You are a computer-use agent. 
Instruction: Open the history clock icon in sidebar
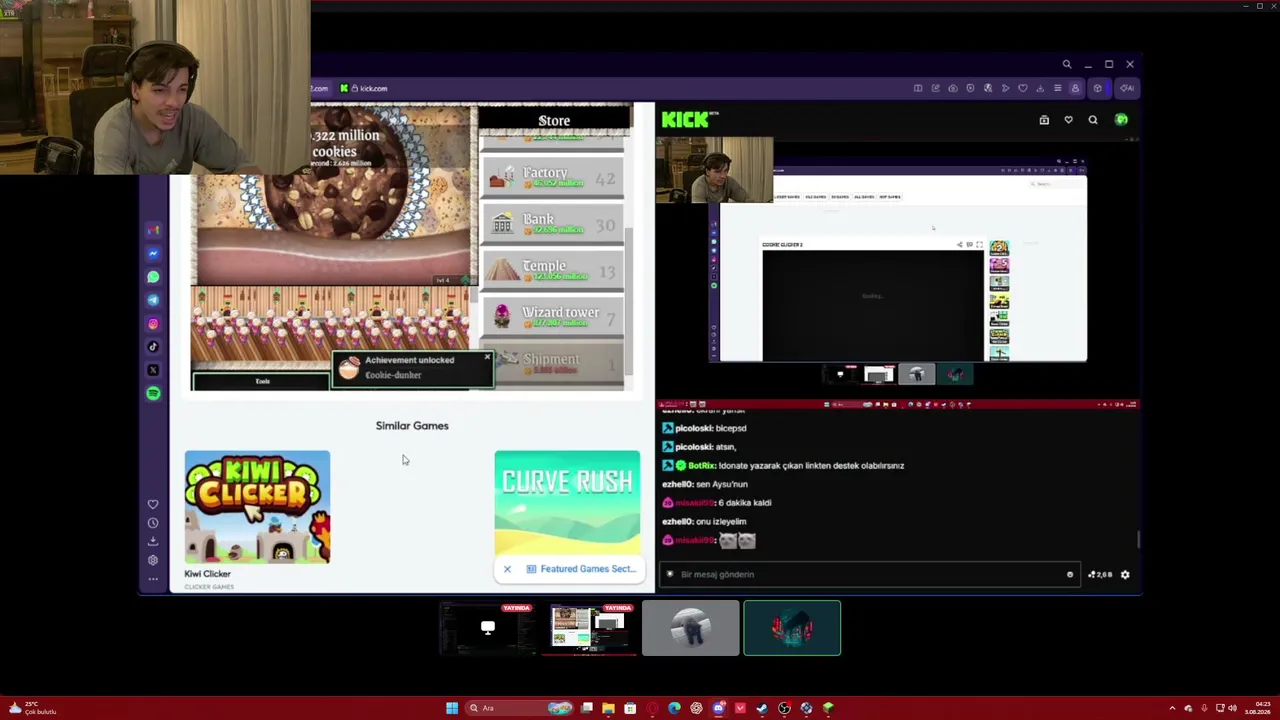pyautogui.click(x=153, y=523)
